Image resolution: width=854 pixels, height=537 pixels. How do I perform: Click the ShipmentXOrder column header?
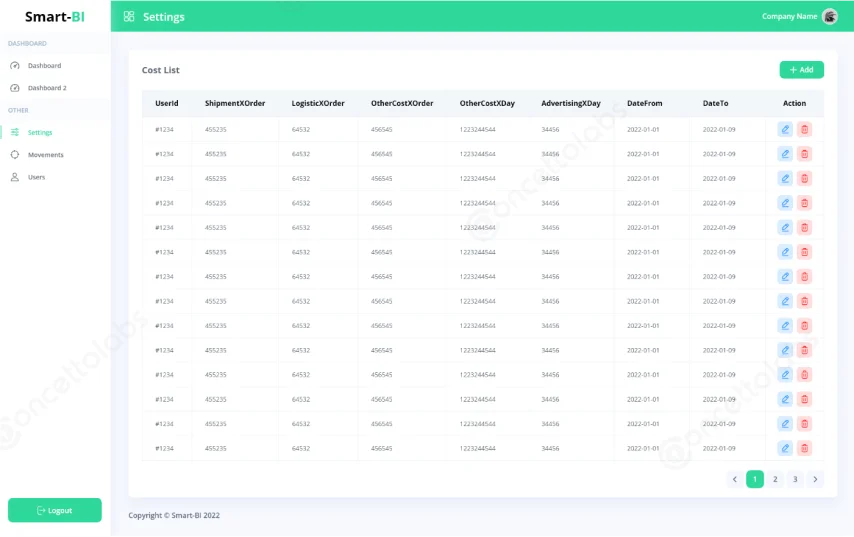pyautogui.click(x=235, y=103)
